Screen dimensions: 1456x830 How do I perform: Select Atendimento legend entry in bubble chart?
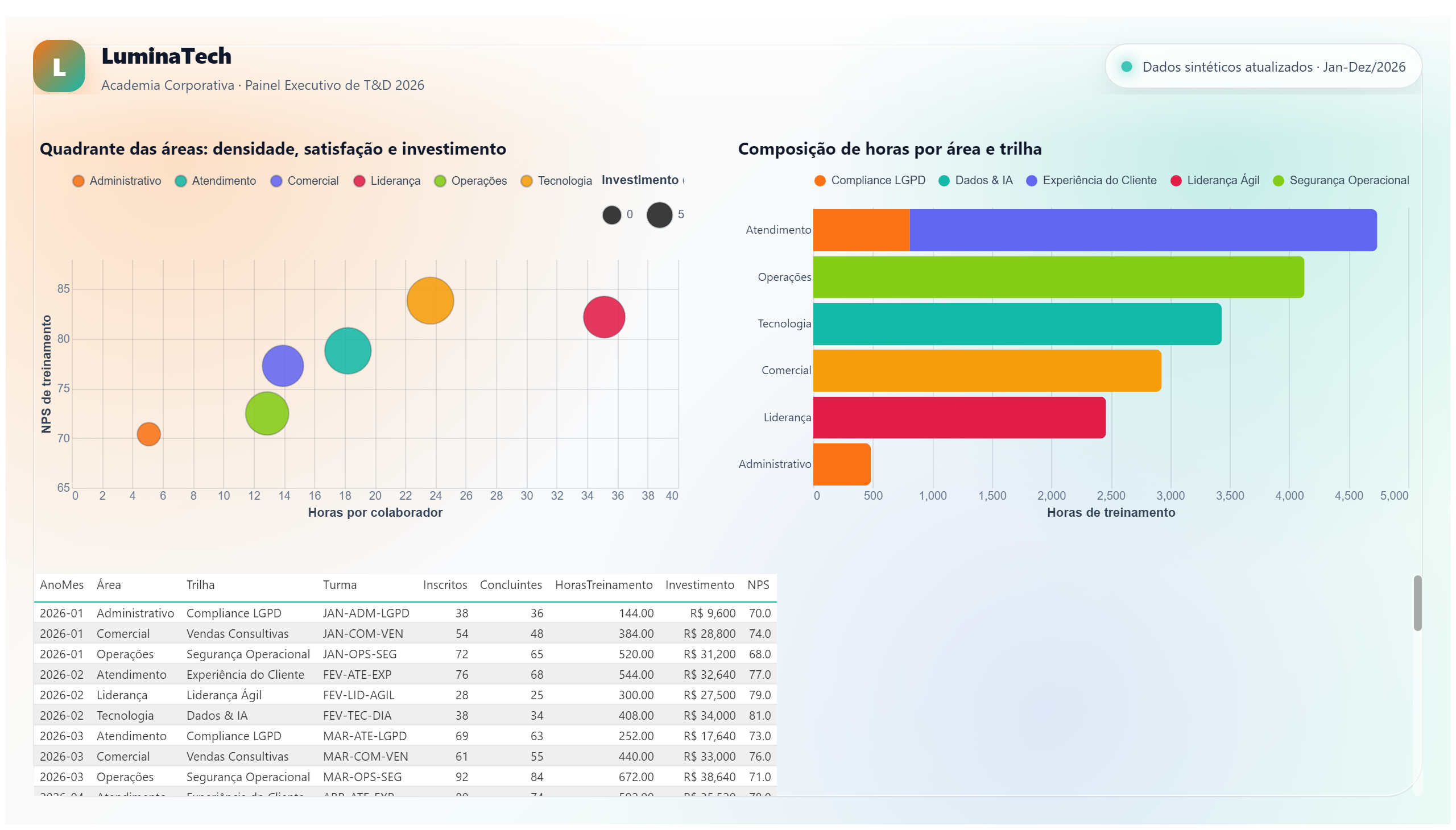coord(216,181)
